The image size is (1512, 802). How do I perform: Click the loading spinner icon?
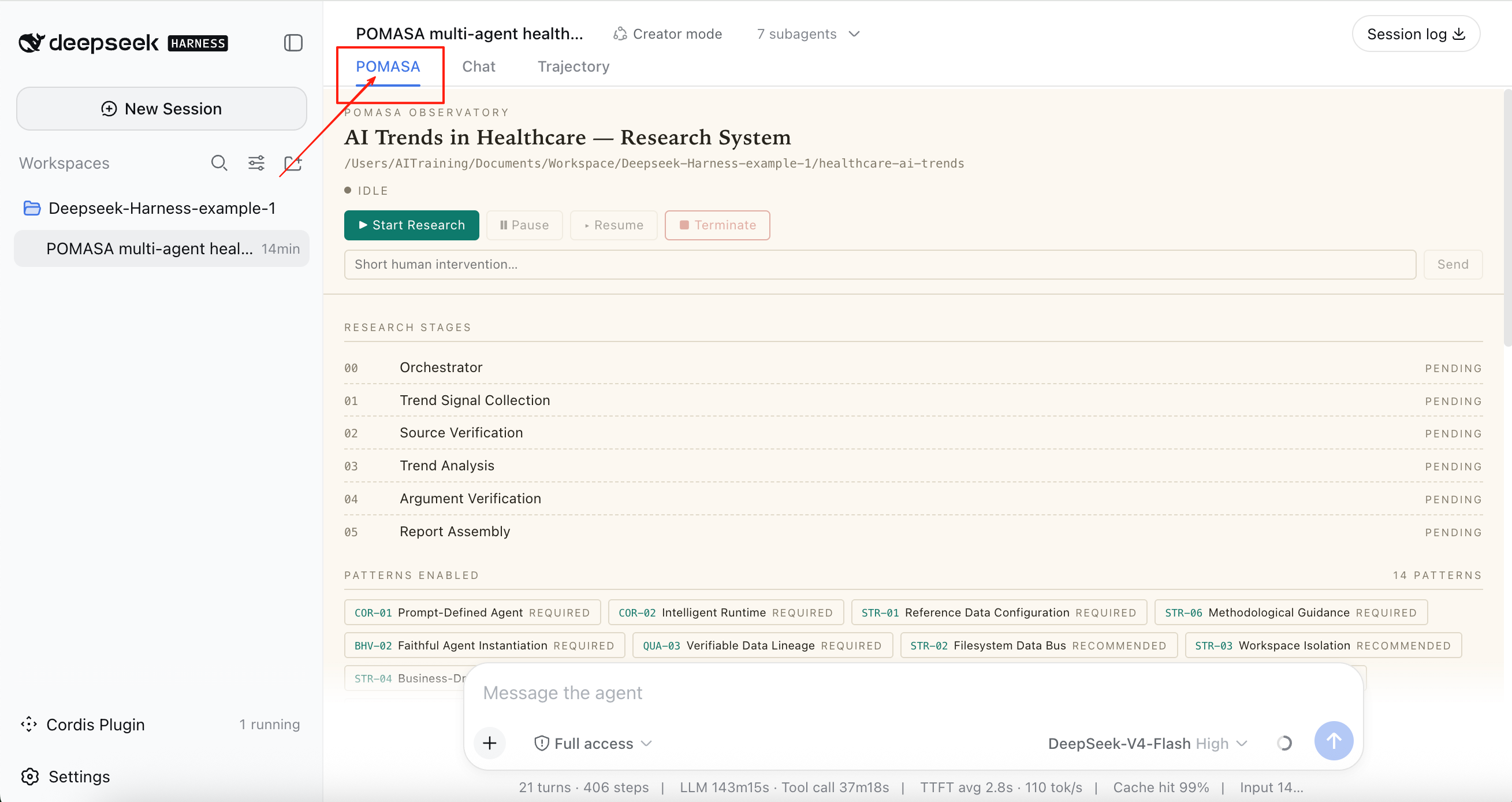click(x=1284, y=742)
